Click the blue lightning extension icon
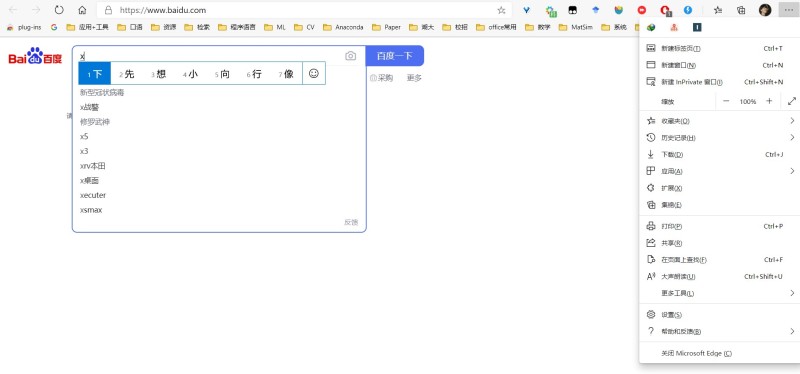Image resolution: width=800 pixels, height=374 pixels. click(688, 10)
